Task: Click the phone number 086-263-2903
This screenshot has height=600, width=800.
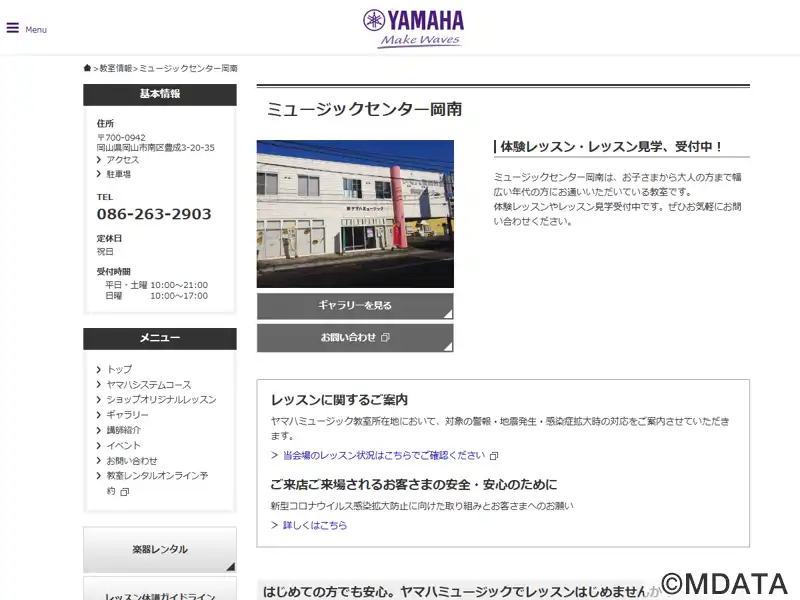Action: 154,214
